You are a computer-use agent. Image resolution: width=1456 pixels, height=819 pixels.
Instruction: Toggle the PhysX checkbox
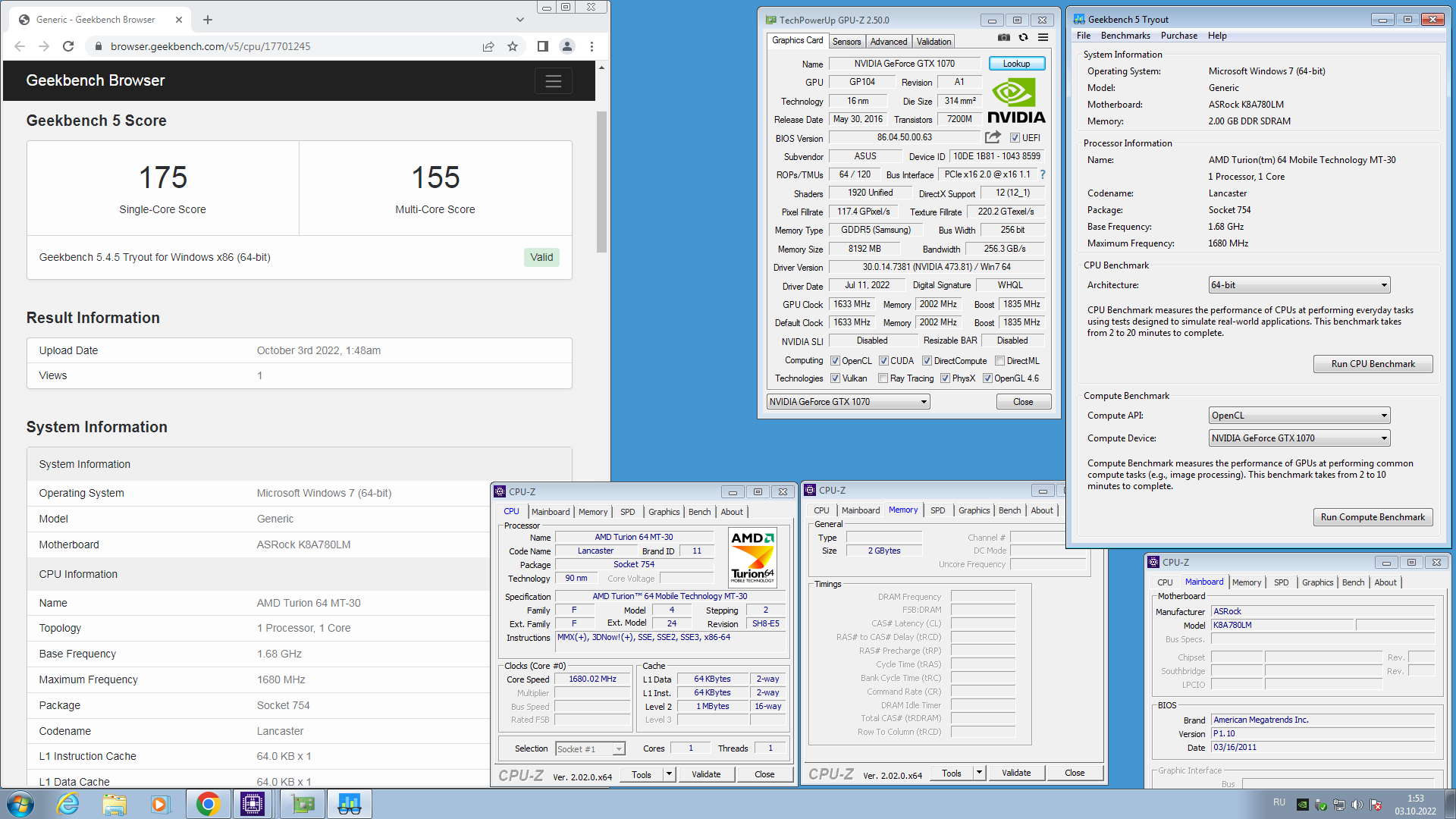[x=945, y=378]
